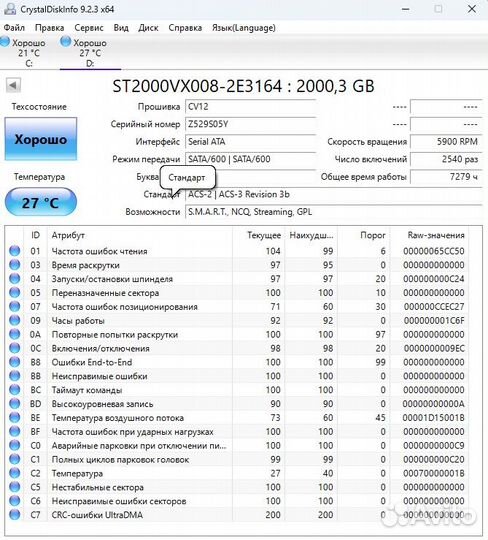Viewport: 488px width, 540px height.
Task: Select the Часы работы attribute text
Action: click(78, 321)
